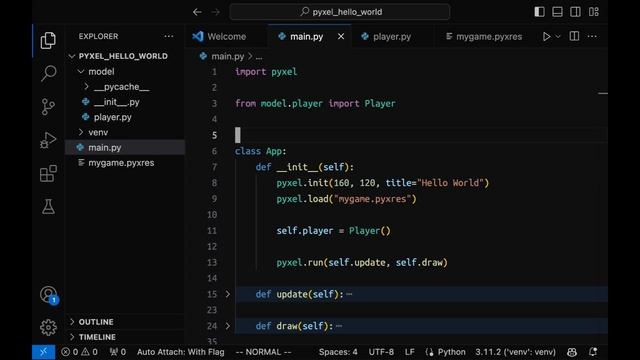640x360 pixels.
Task: Open the Extensions view
Action: [x=48, y=174]
